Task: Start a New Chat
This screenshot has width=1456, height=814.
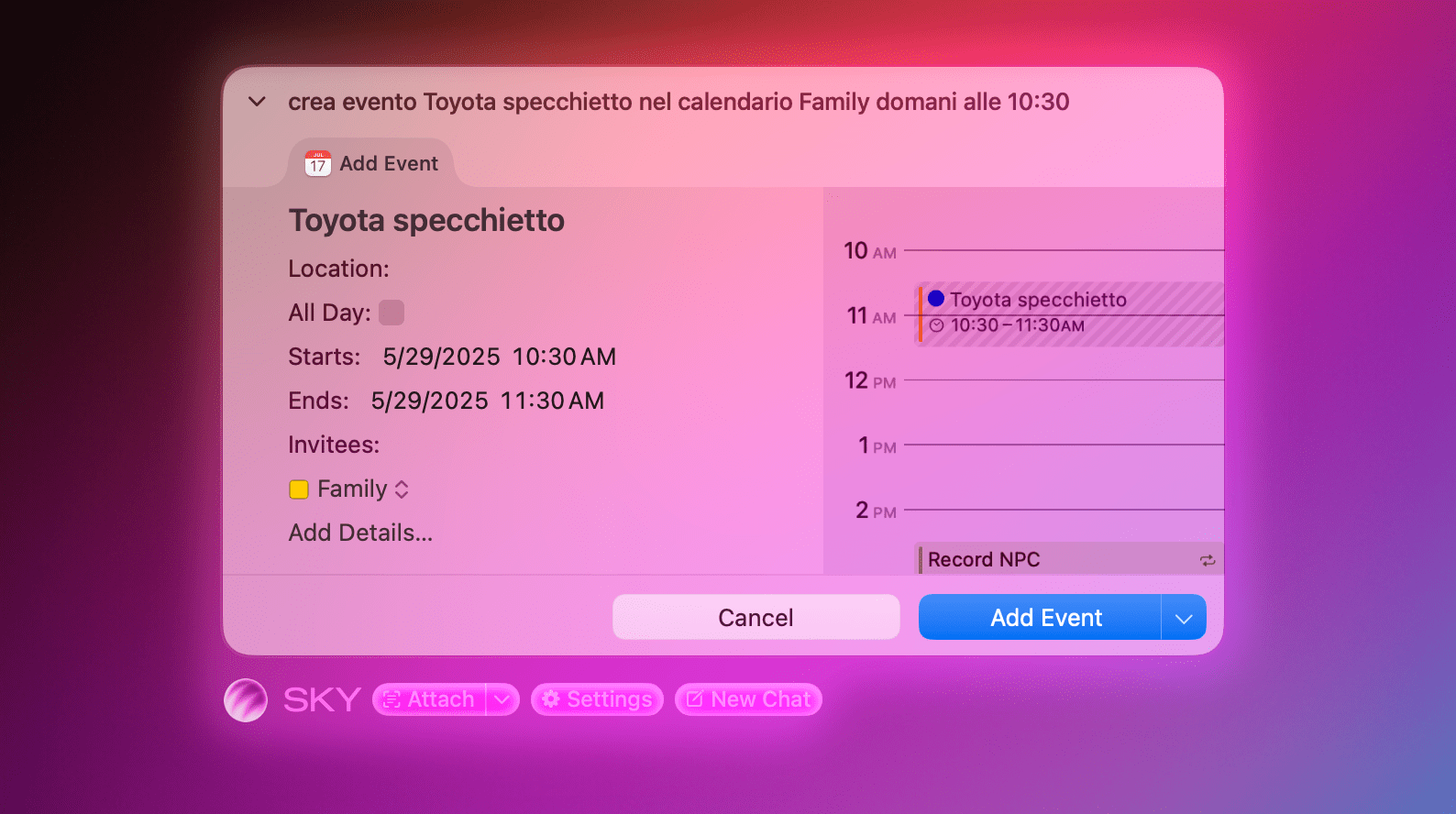Action: 748,699
